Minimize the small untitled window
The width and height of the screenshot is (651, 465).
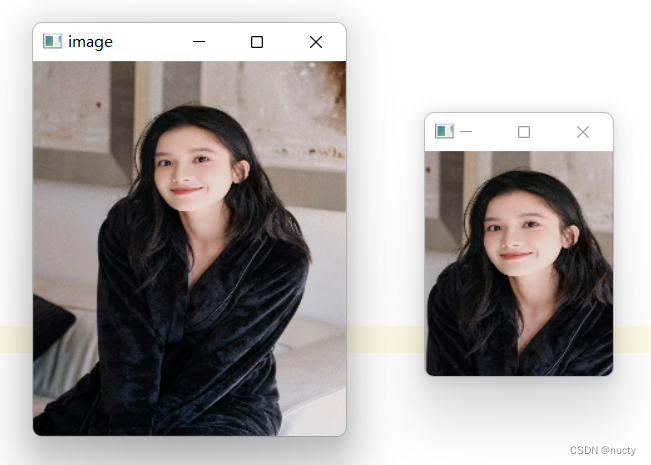(466, 132)
